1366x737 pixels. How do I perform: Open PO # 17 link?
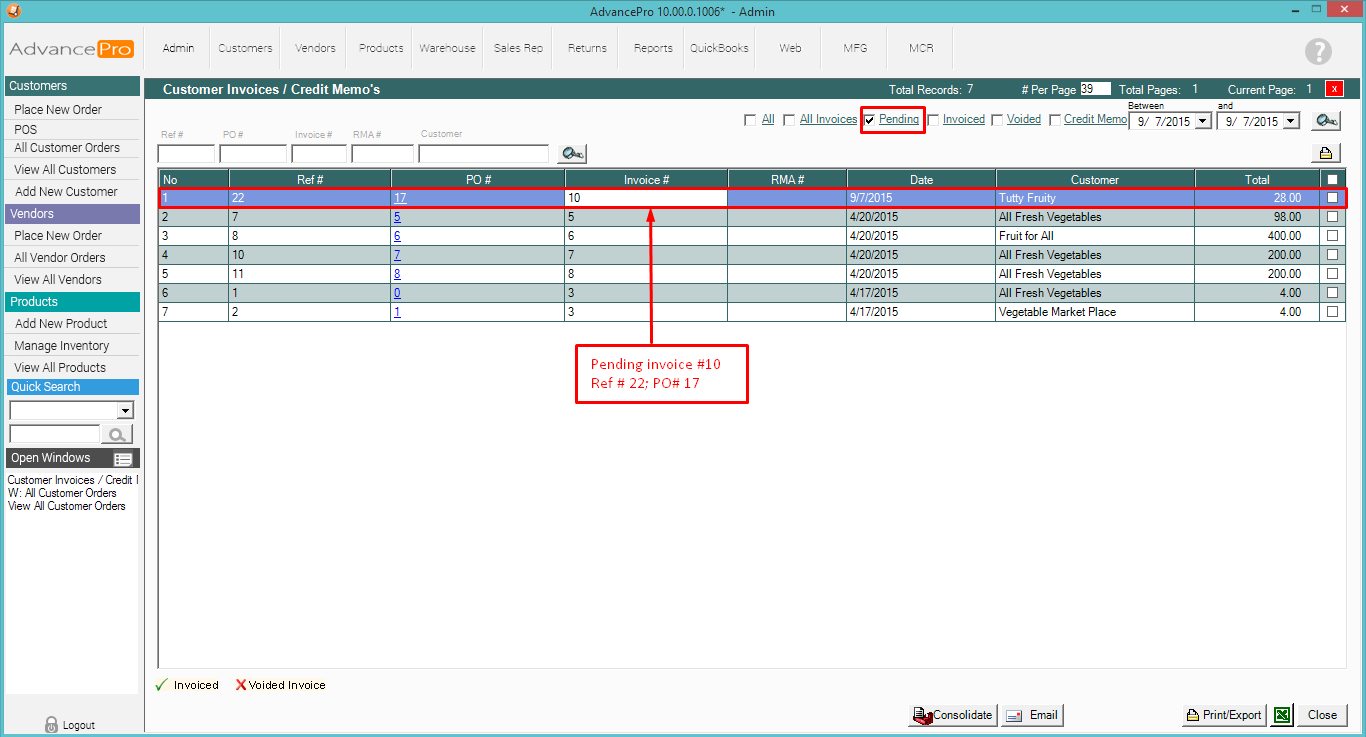(x=400, y=198)
